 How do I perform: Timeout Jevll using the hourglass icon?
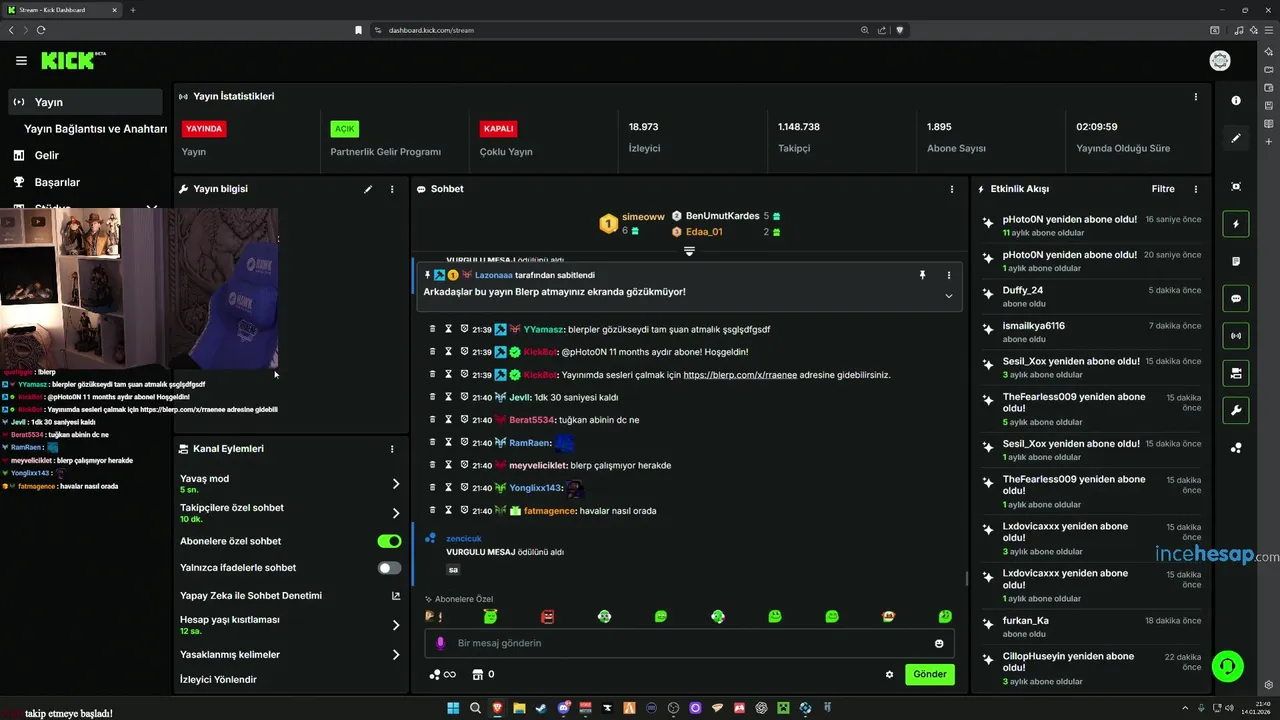tap(449, 397)
